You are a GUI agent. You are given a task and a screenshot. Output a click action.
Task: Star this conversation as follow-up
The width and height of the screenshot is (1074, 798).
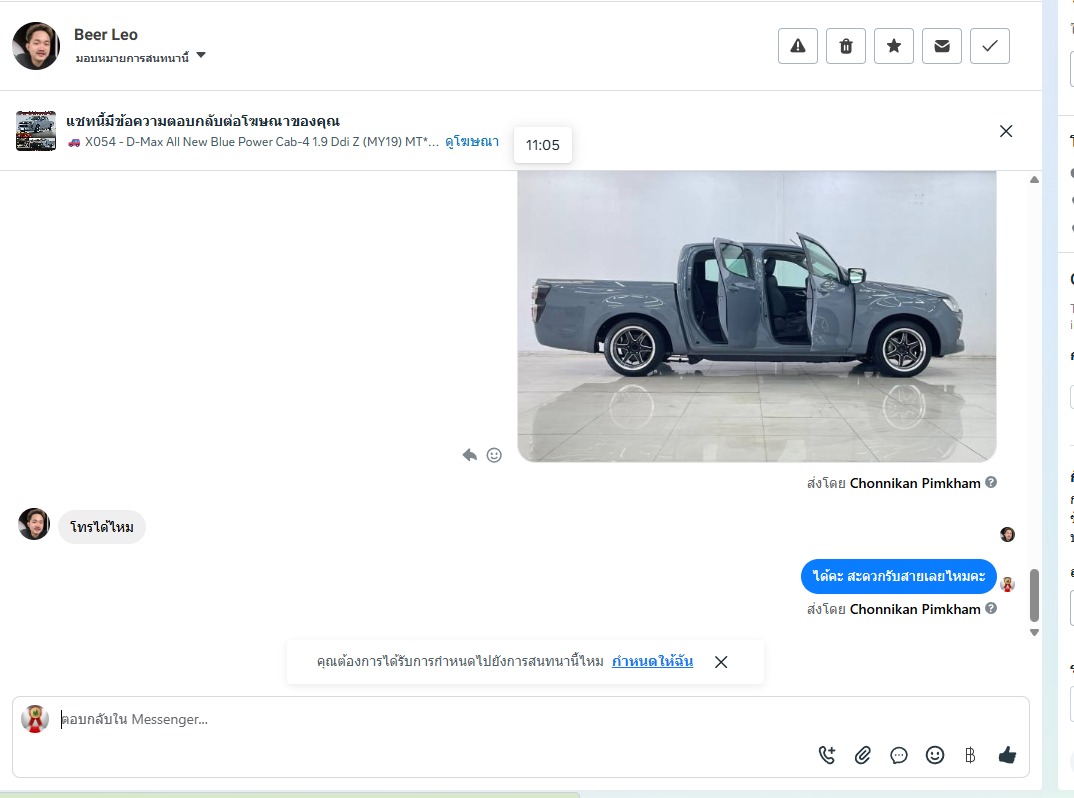[894, 46]
